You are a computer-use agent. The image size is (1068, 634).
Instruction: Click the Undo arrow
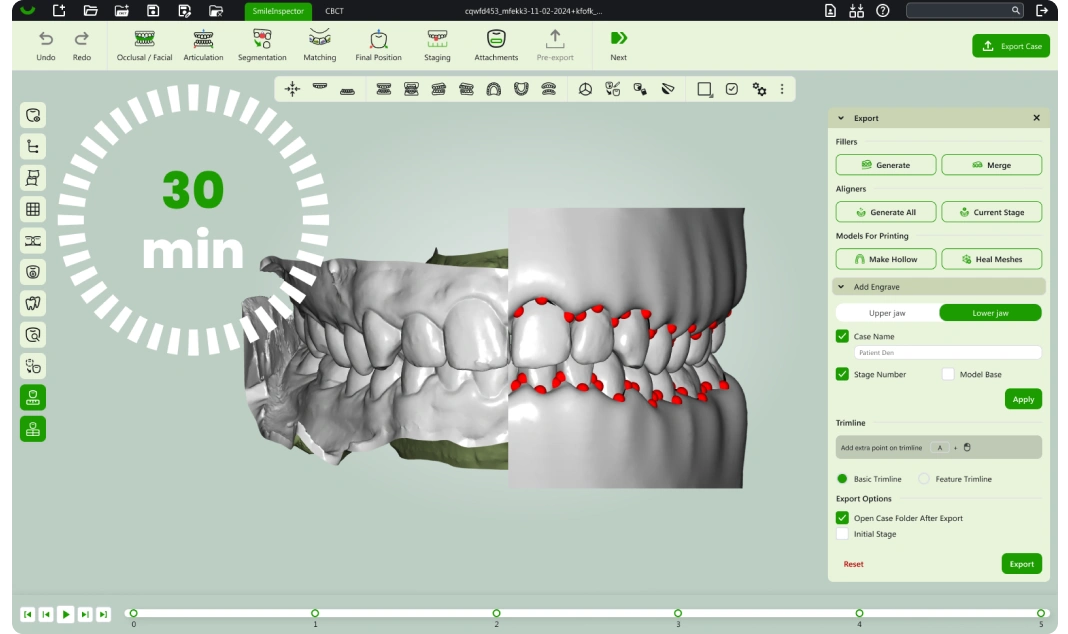(46, 39)
